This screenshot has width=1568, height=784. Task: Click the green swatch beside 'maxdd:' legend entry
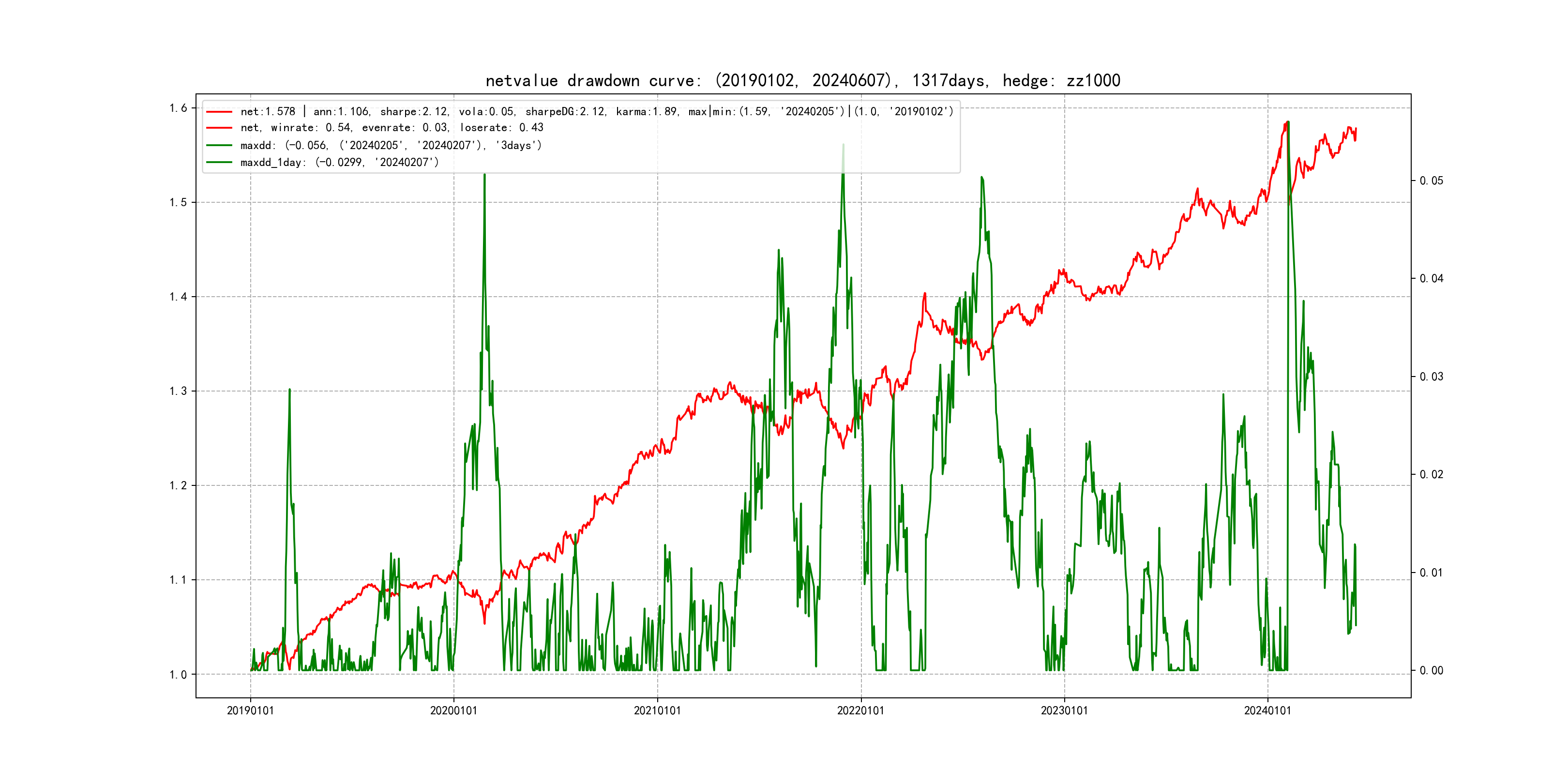(x=219, y=146)
